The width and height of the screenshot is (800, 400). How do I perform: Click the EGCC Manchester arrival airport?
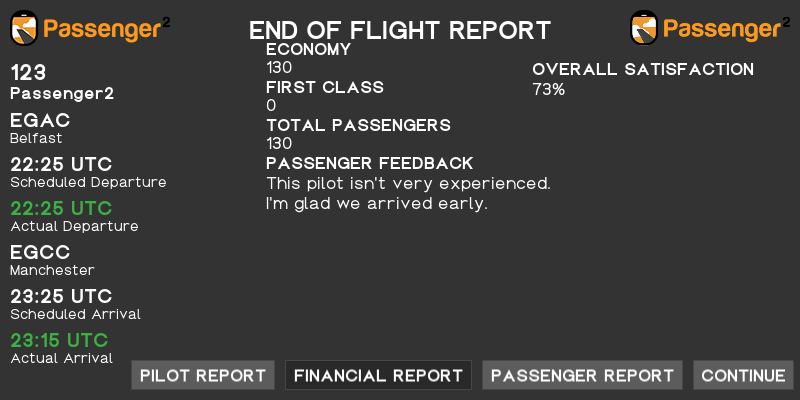pos(41,253)
